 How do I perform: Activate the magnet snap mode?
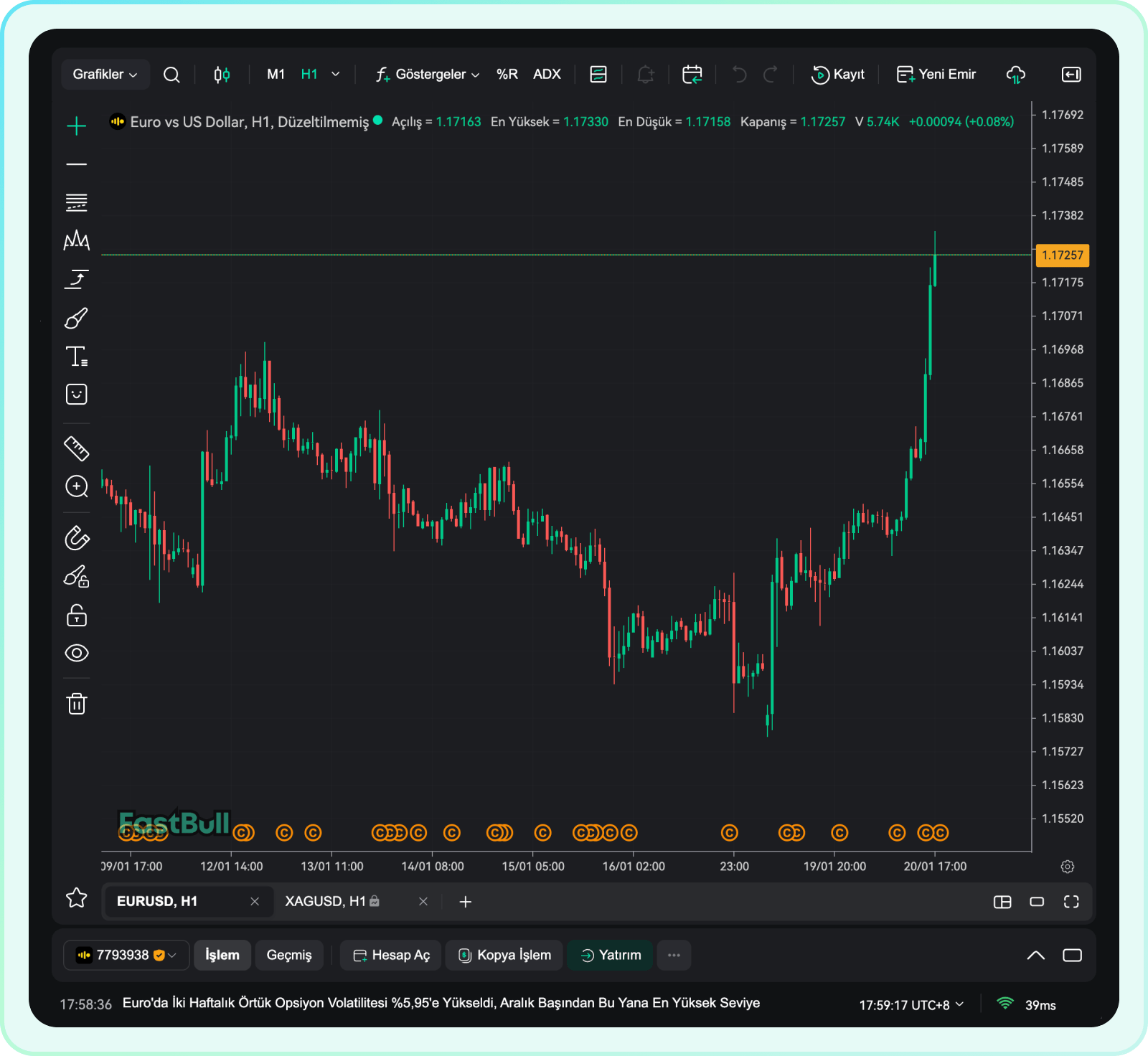(76, 538)
